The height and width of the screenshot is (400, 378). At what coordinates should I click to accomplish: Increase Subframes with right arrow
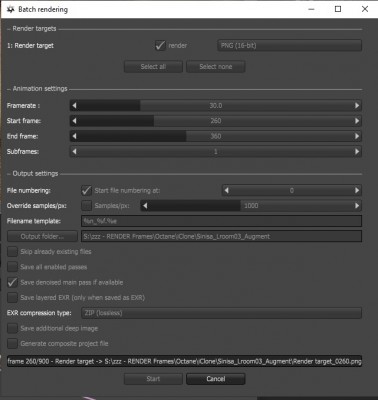357,151
